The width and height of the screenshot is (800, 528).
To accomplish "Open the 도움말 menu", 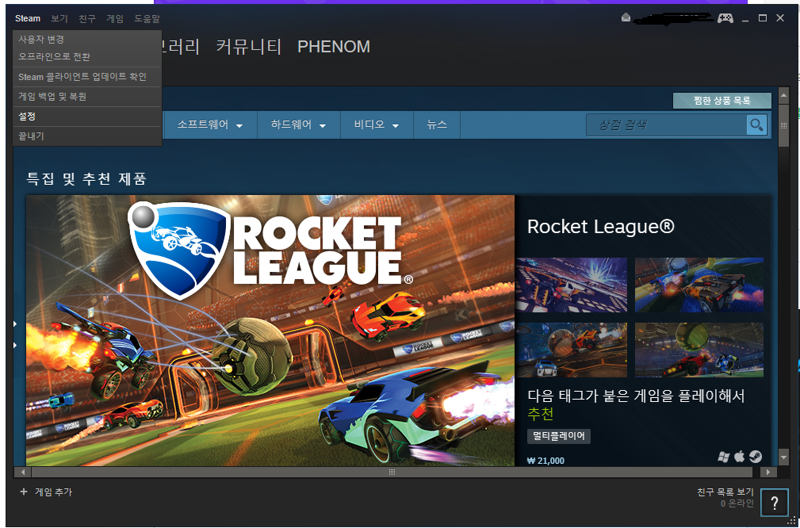I will [x=147, y=19].
